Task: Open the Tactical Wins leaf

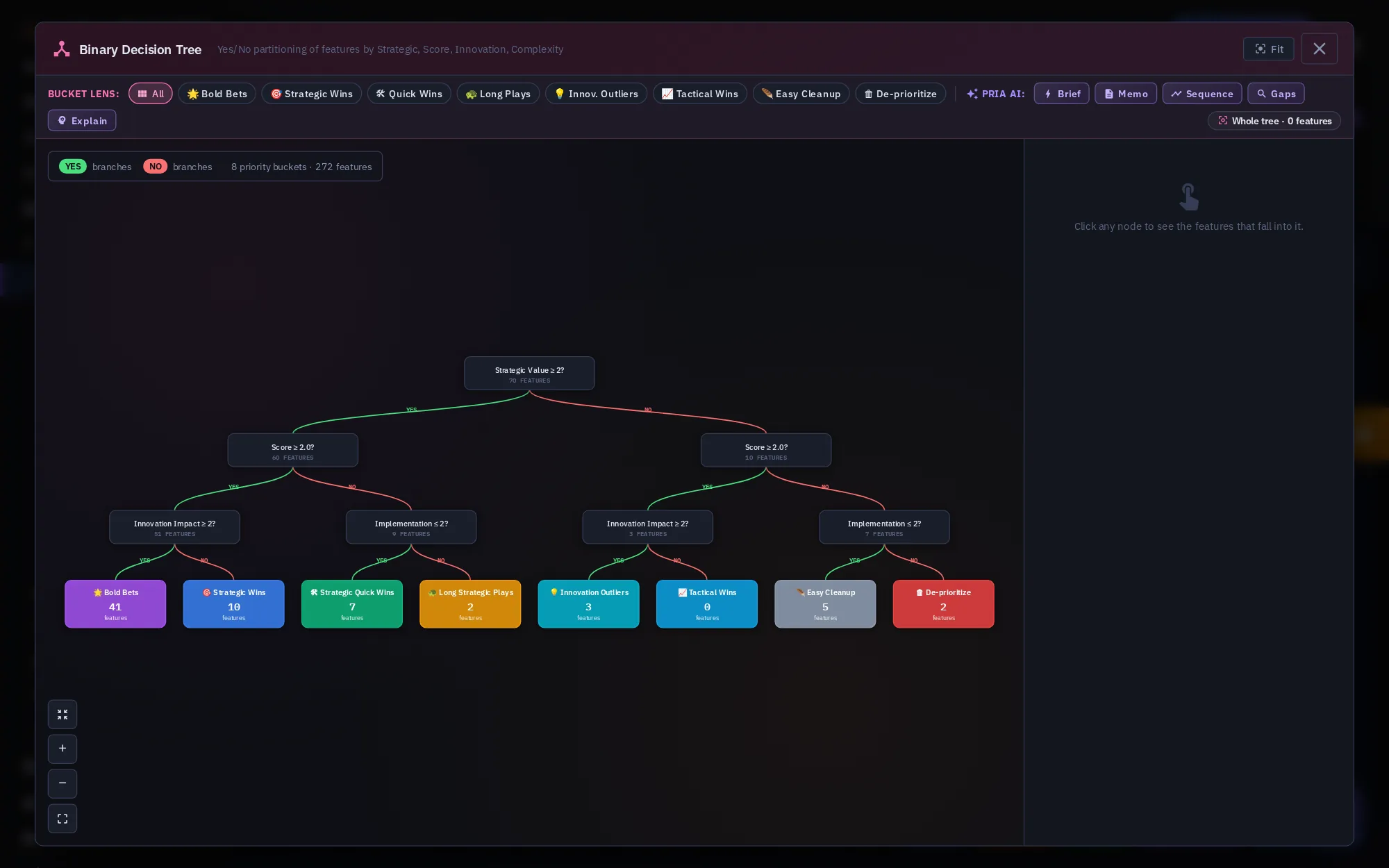Action: tap(707, 604)
